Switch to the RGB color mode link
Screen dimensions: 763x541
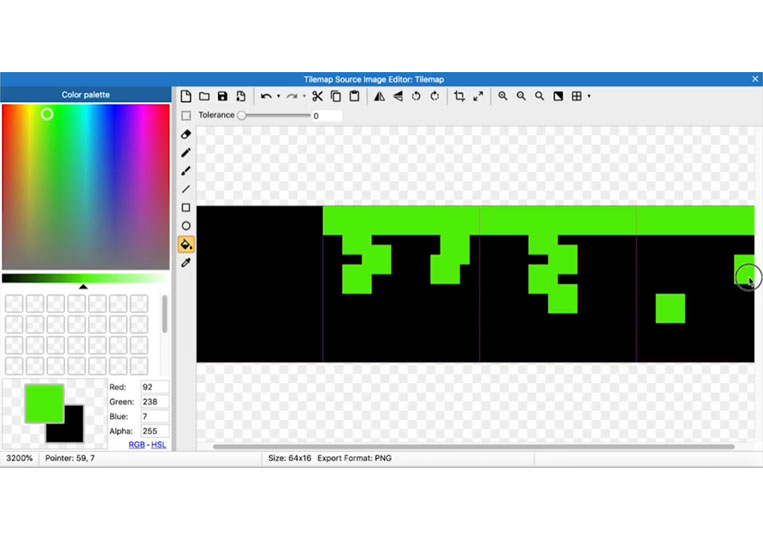tap(136, 445)
